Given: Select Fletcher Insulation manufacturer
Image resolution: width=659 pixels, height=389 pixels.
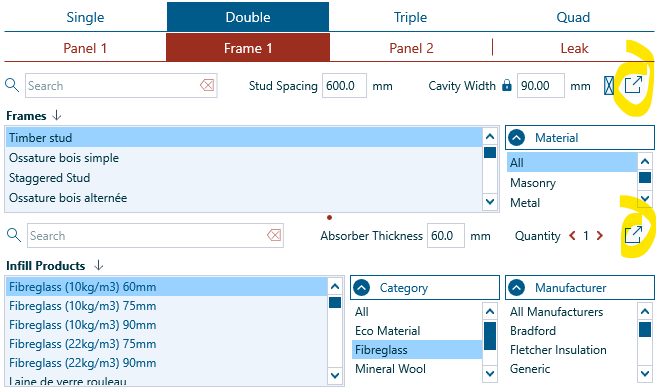Looking at the screenshot, I should 572,350.
